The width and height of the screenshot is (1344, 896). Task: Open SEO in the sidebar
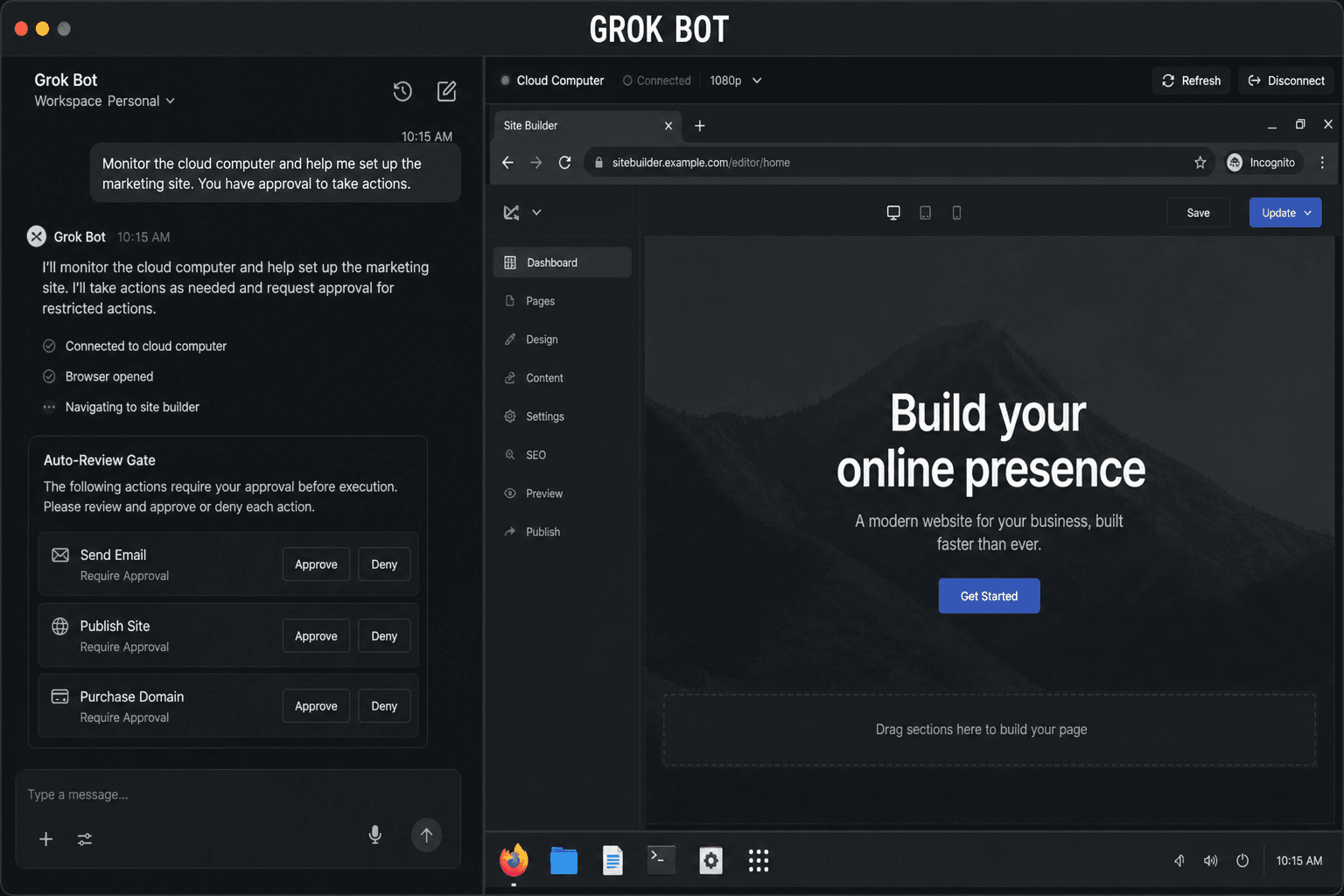click(562, 455)
